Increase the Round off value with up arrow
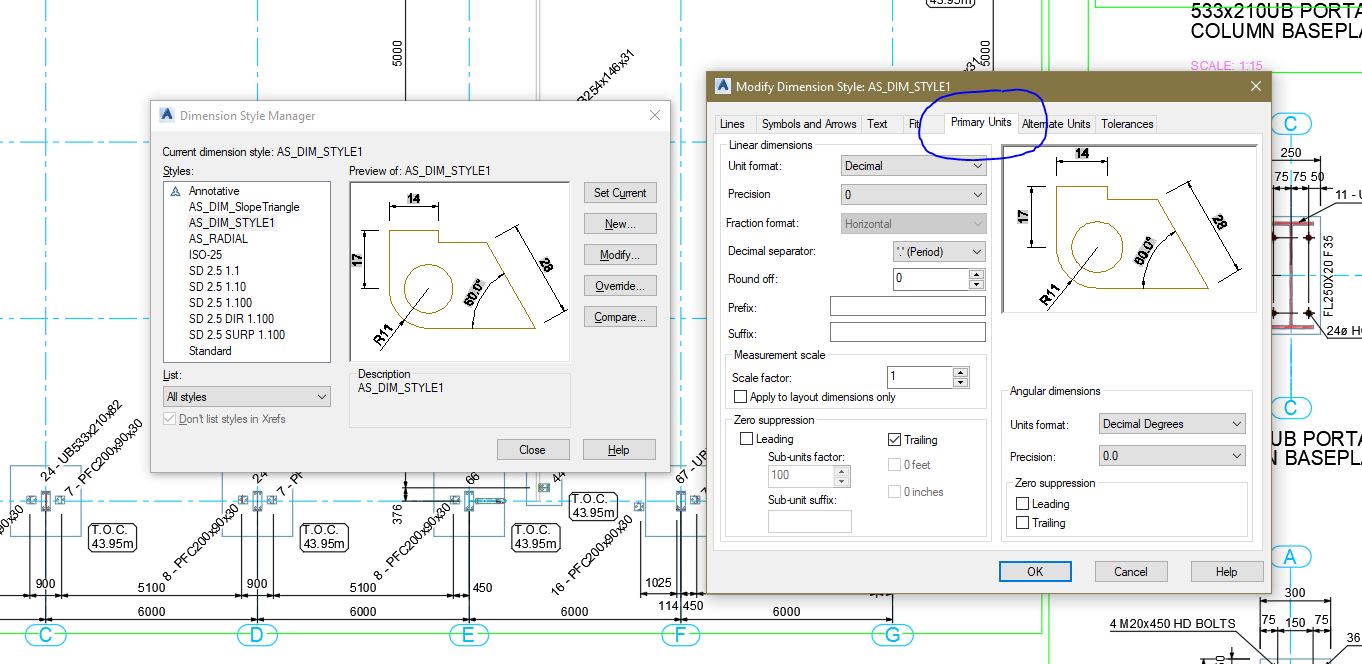Viewport: 1362px width, 664px height. pyautogui.click(x=977, y=274)
